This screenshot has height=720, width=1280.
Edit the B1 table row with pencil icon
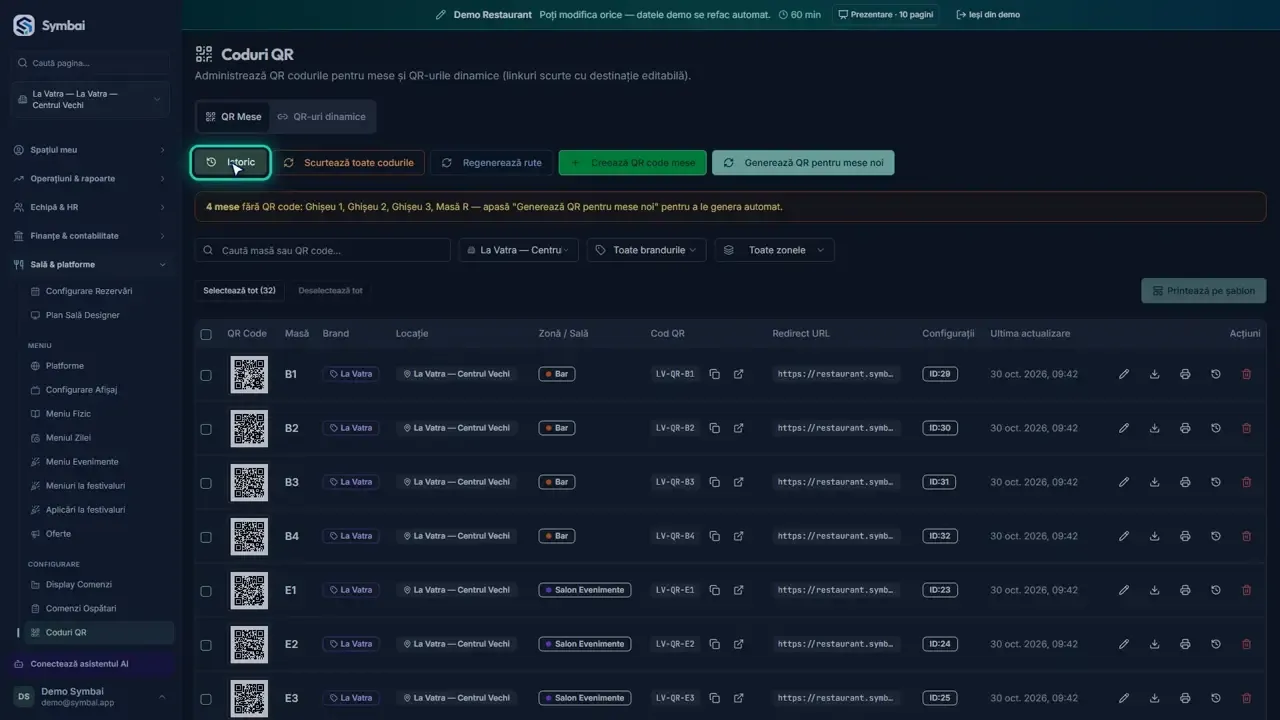click(1124, 374)
